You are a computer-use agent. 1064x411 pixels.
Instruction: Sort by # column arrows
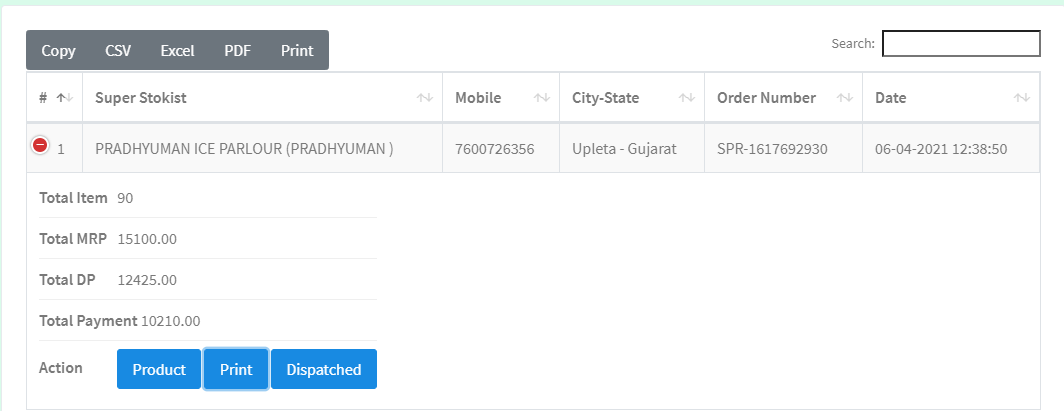pyautogui.click(x=65, y=98)
